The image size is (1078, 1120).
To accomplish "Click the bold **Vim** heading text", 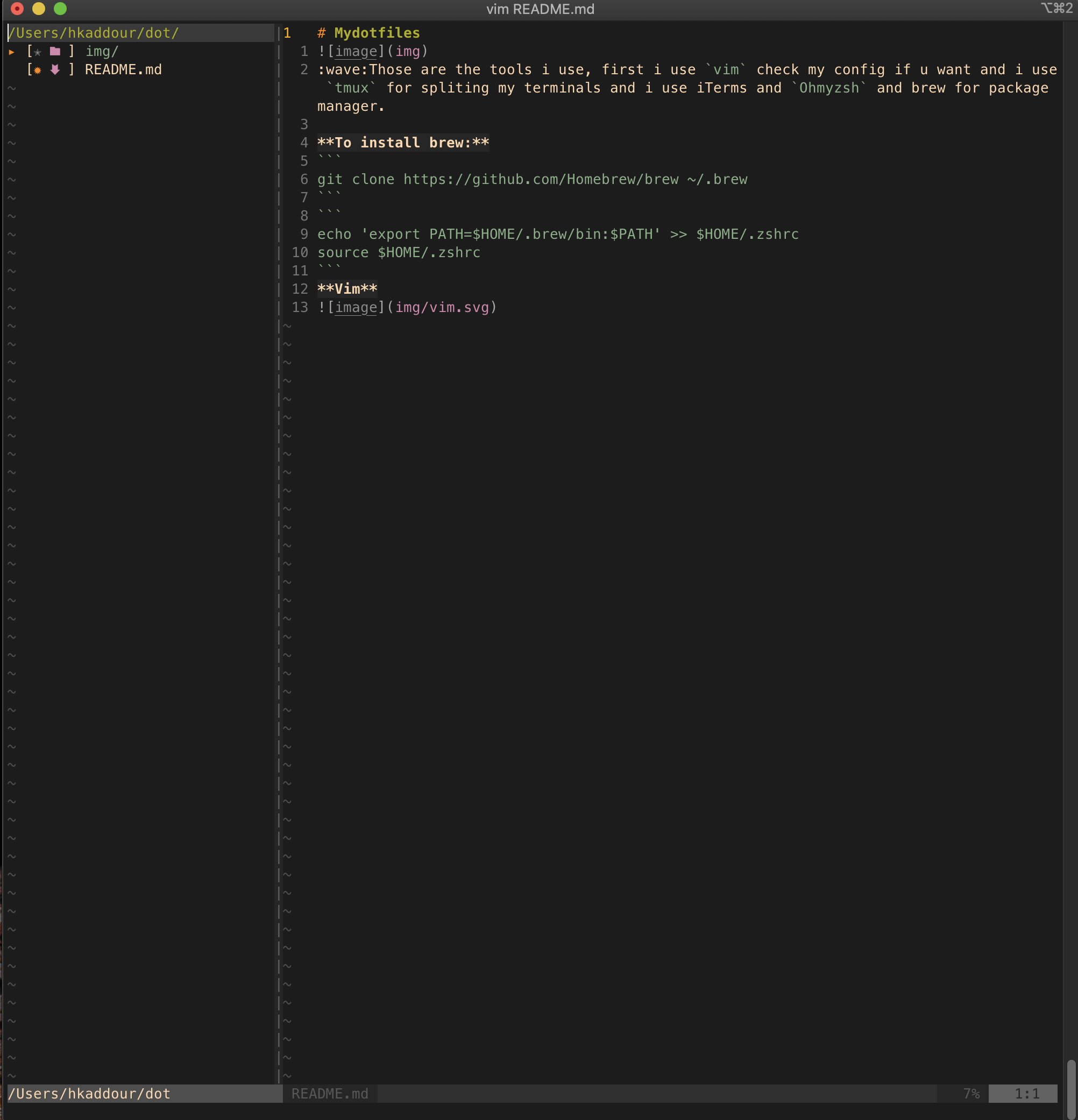I will point(347,289).
